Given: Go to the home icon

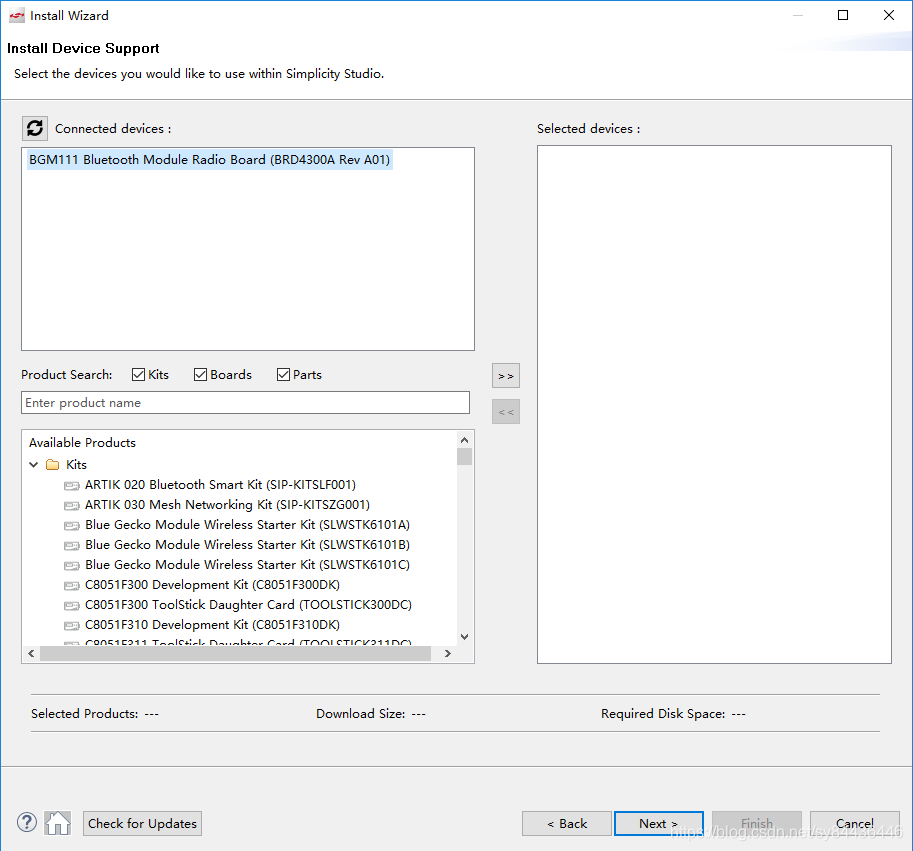Looking at the screenshot, I should pyautogui.click(x=58, y=823).
